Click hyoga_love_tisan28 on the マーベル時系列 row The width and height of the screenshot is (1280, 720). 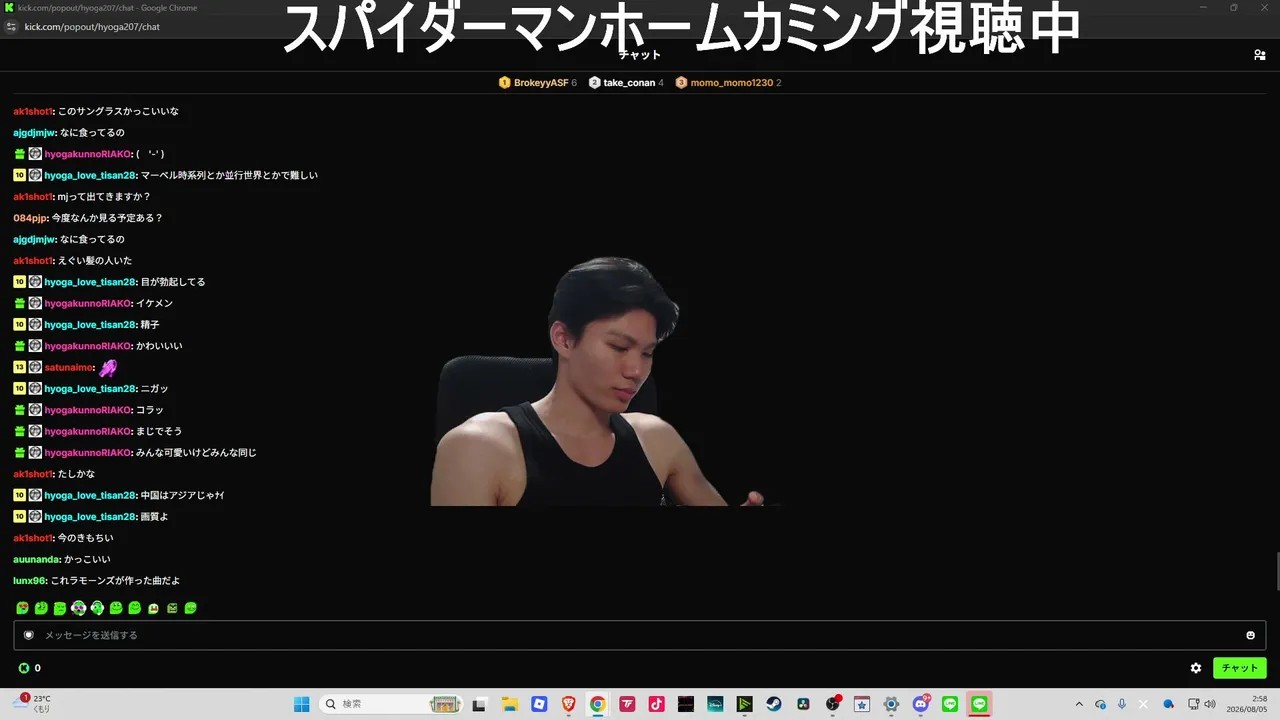tap(90, 175)
